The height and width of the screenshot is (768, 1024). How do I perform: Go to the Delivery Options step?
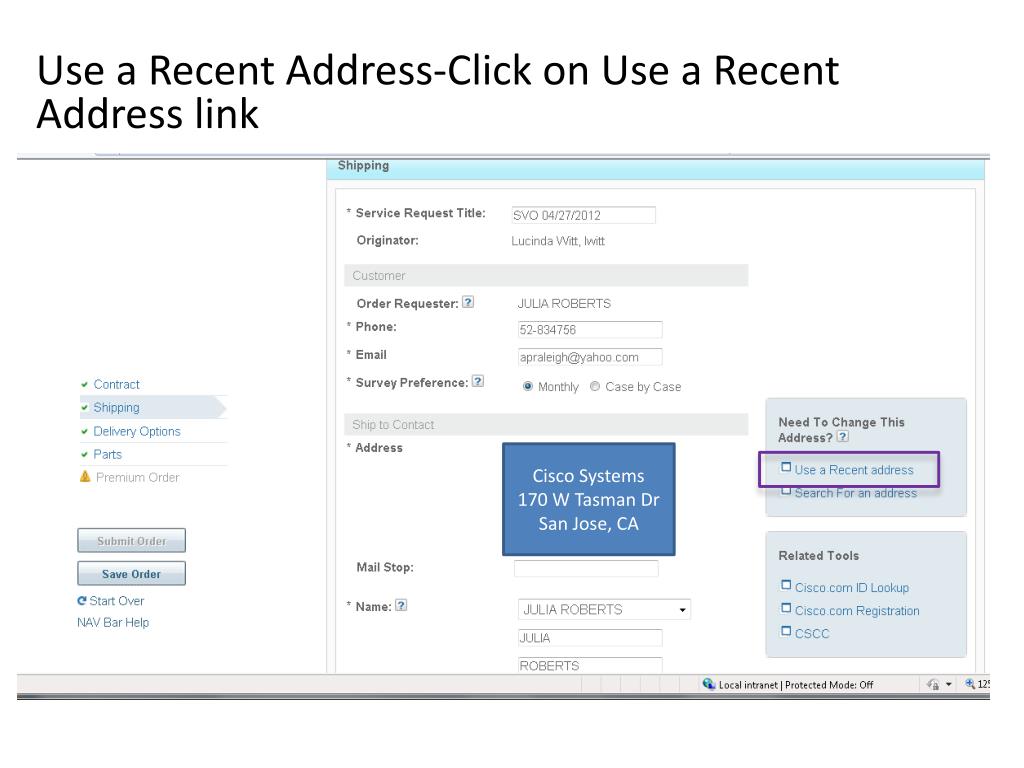click(136, 432)
